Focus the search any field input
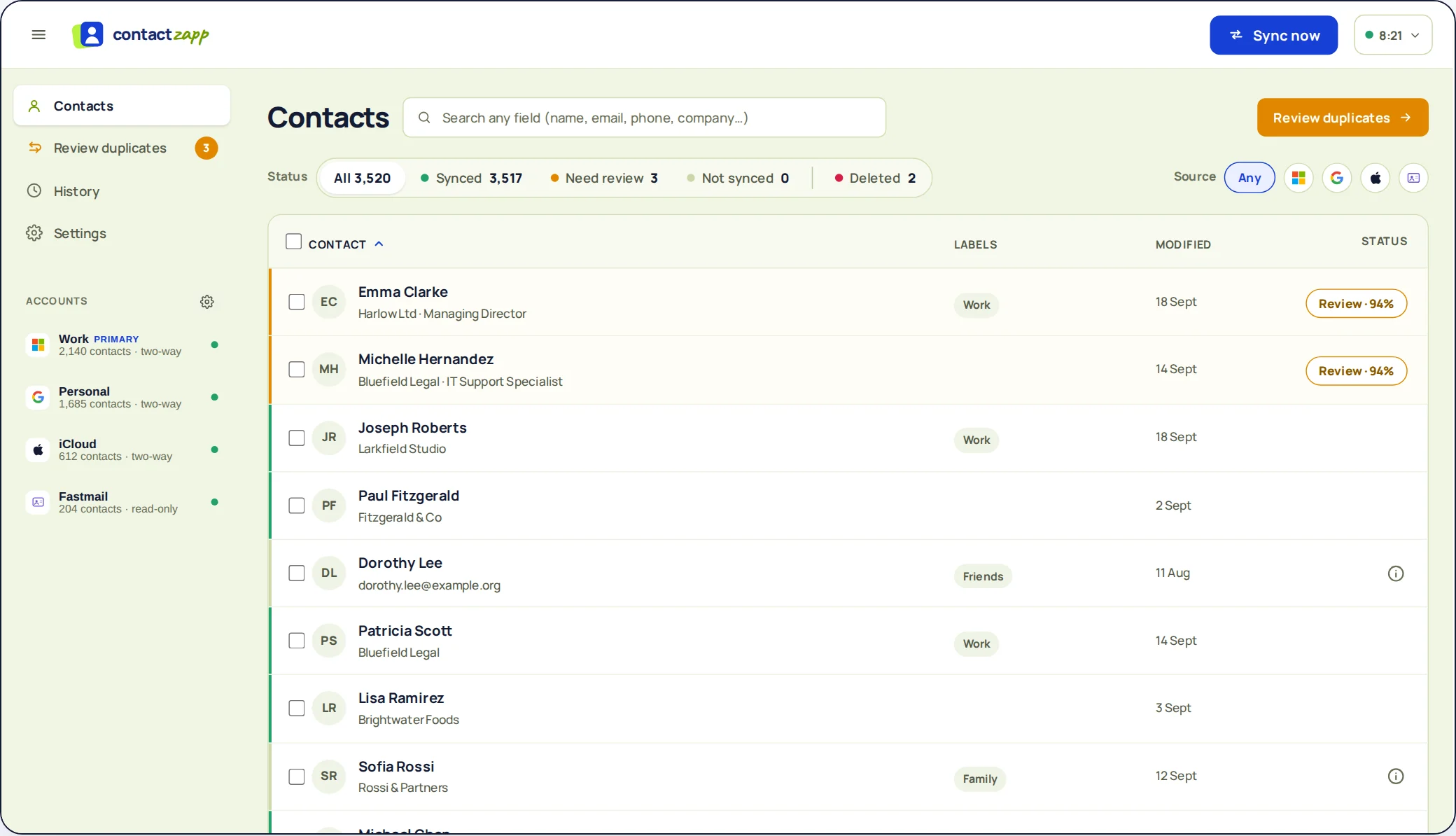Screen dimensions: 1456x836 [644, 118]
